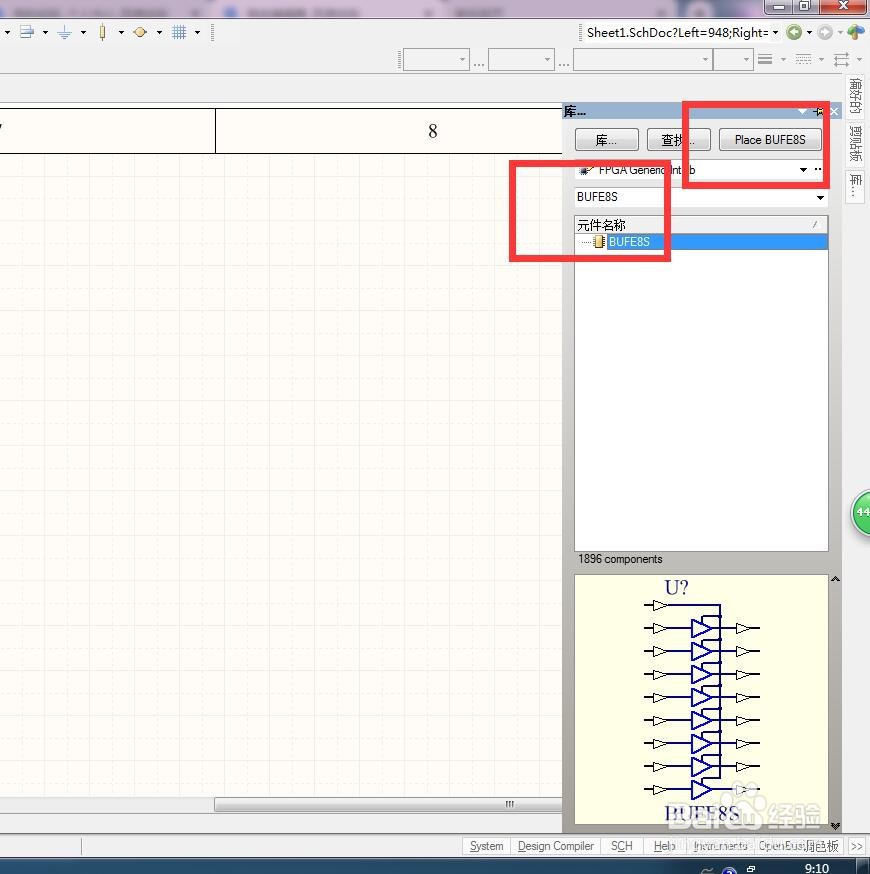Open the Libraries panel options triangle
Viewport: 870px width, 874px height.
802,111
